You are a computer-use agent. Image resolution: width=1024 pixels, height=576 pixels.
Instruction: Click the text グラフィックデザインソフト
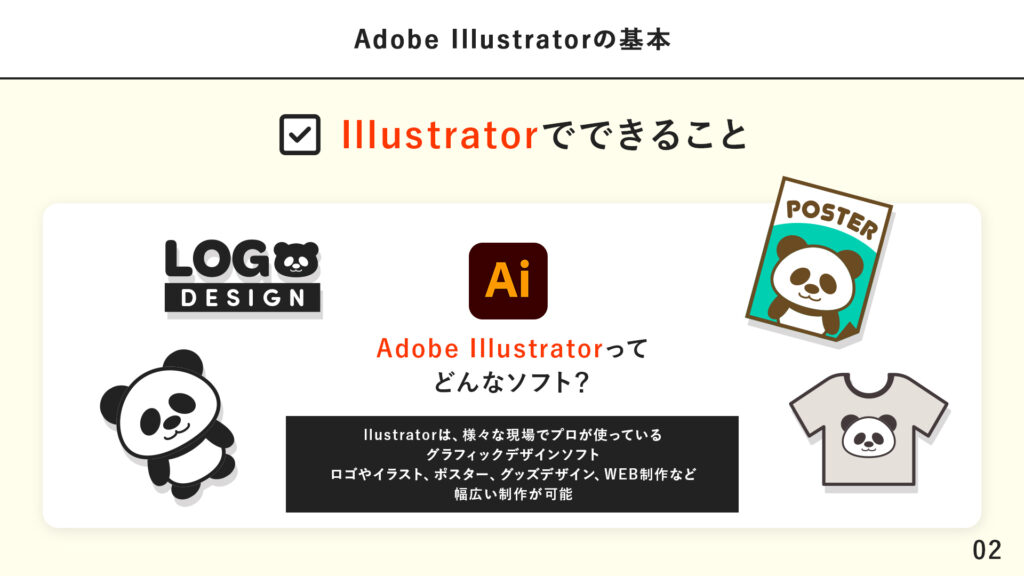(x=513, y=455)
